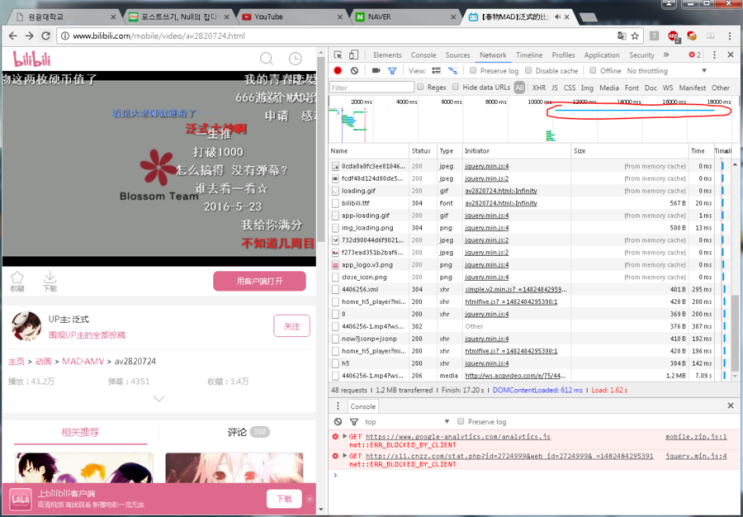The width and height of the screenshot is (743, 517).
Task: Reload the page with the refresh icon
Action: pyautogui.click(x=46, y=36)
